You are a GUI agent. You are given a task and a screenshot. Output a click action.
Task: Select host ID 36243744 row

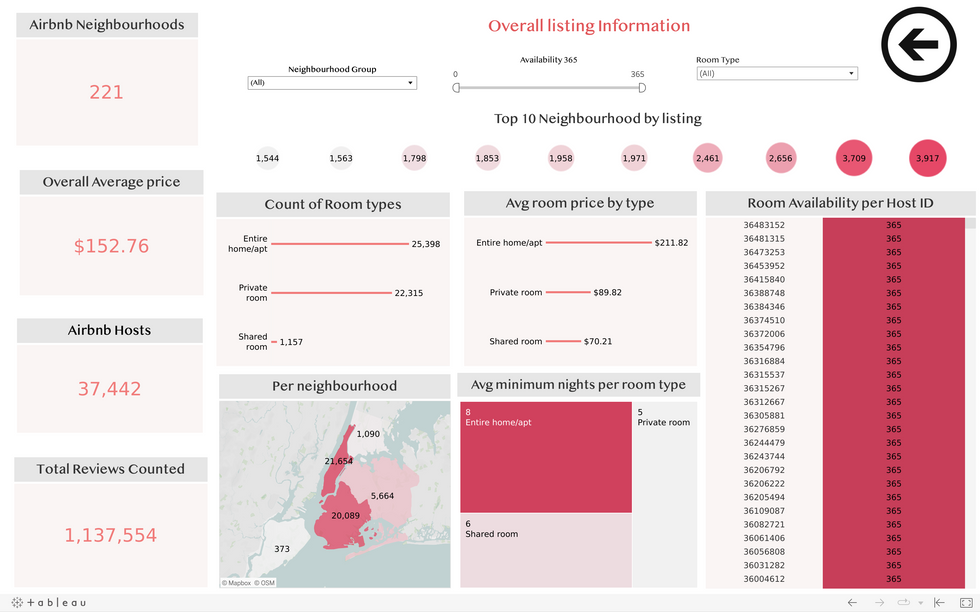point(836,456)
